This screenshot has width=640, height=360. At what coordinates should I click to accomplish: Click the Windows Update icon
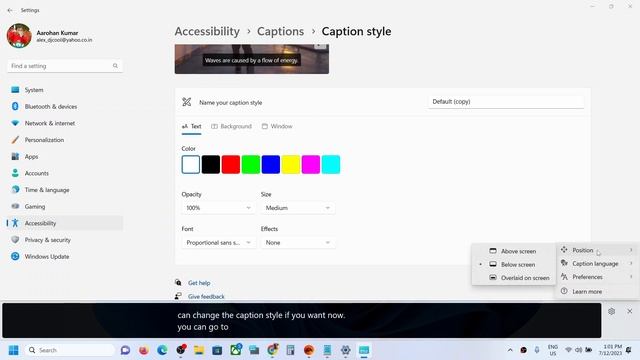15,256
